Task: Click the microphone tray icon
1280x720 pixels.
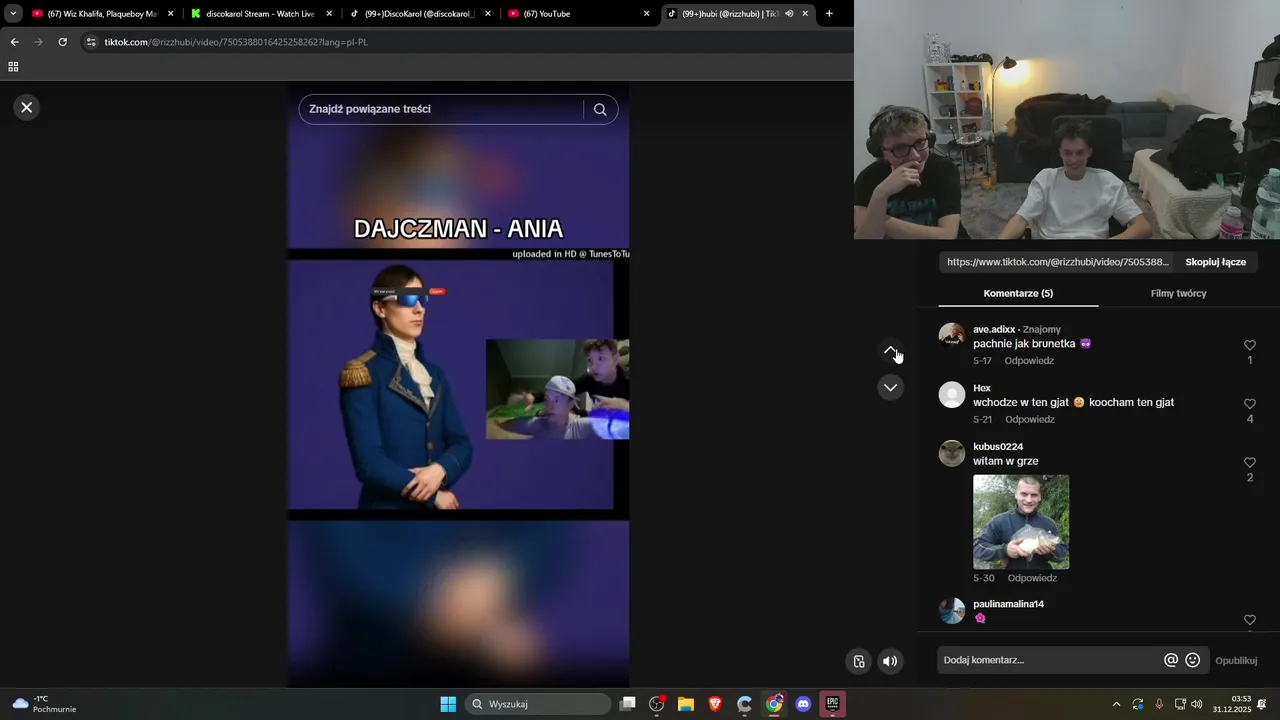Action: [1159, 704]
